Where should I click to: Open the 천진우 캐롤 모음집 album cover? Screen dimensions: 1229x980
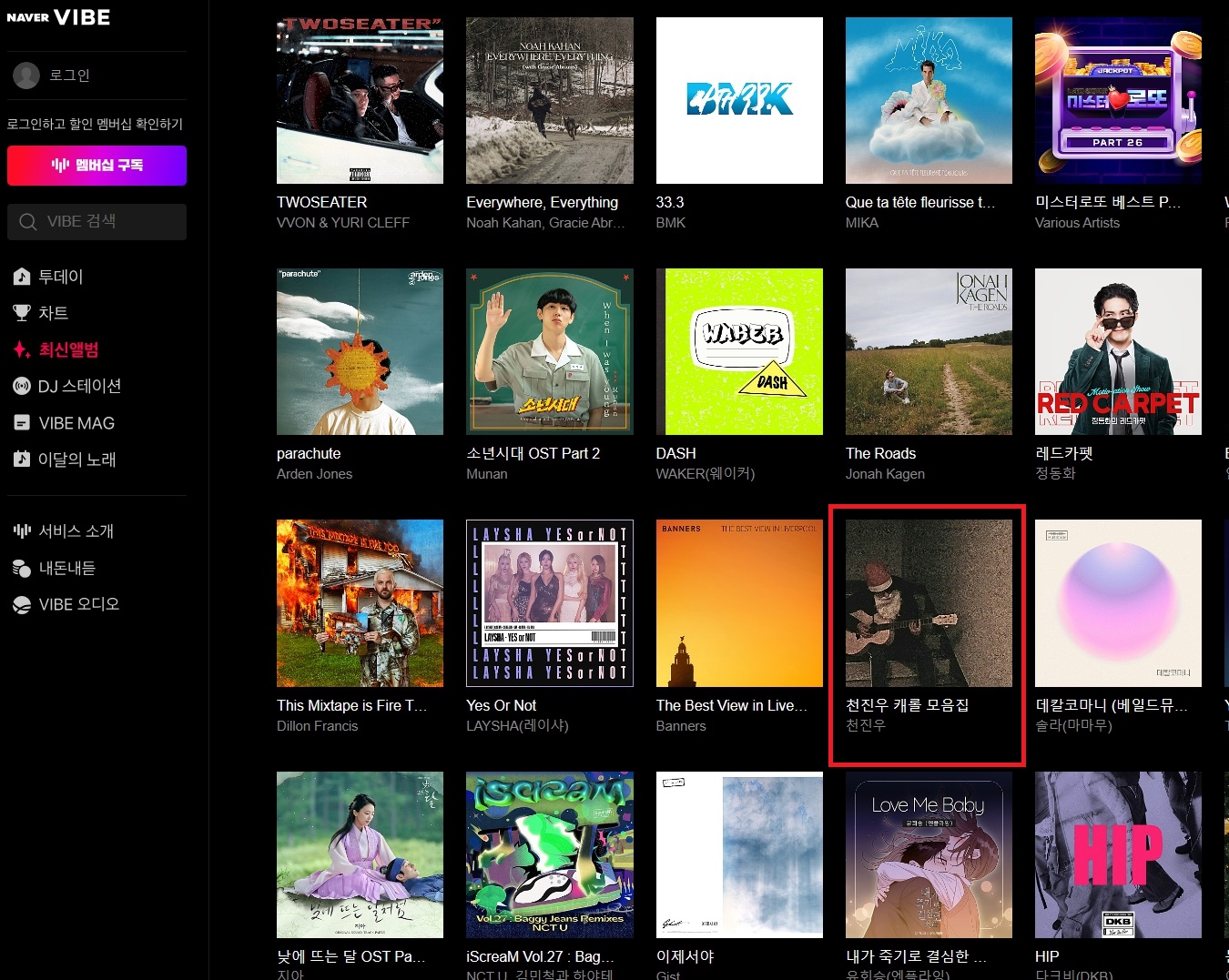[929, 603]
